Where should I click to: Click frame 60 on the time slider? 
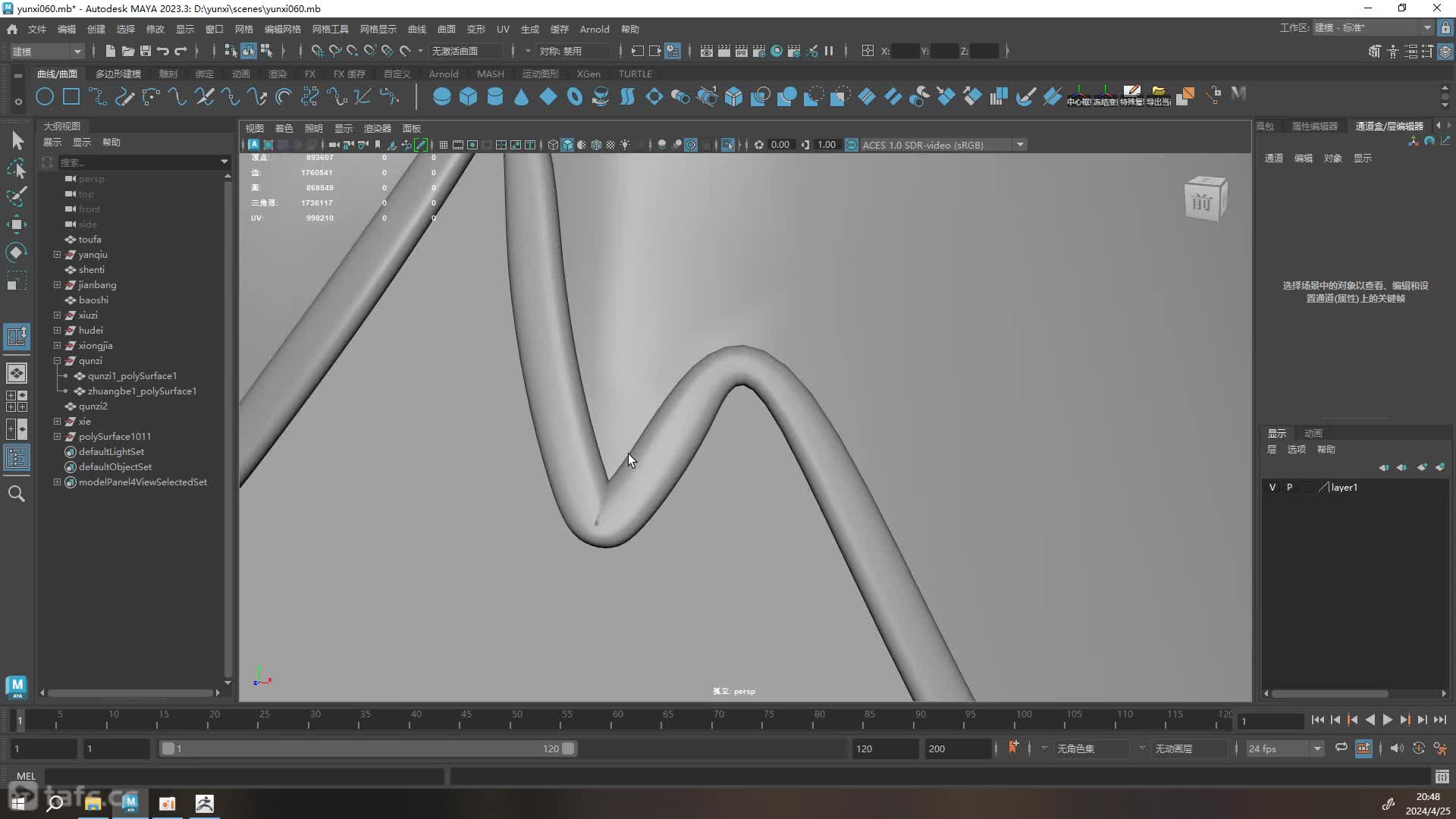click(618, 719)
